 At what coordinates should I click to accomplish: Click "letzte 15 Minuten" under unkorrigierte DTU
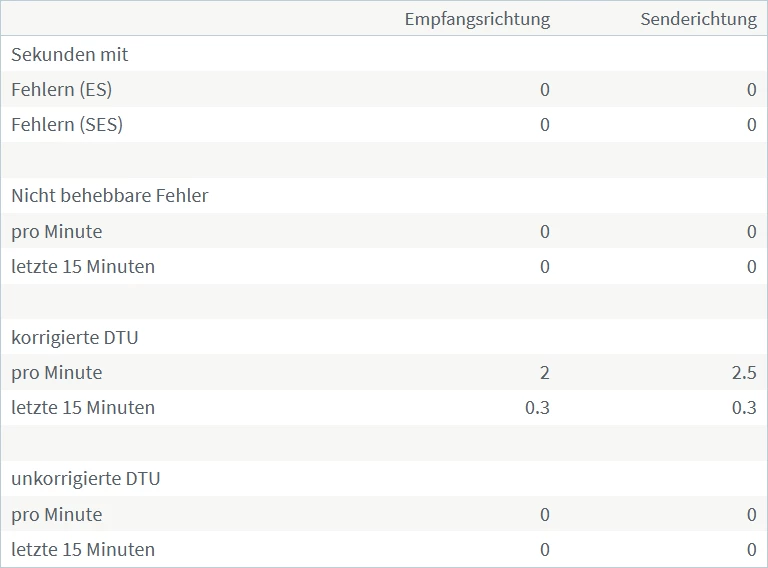(83, 550)
